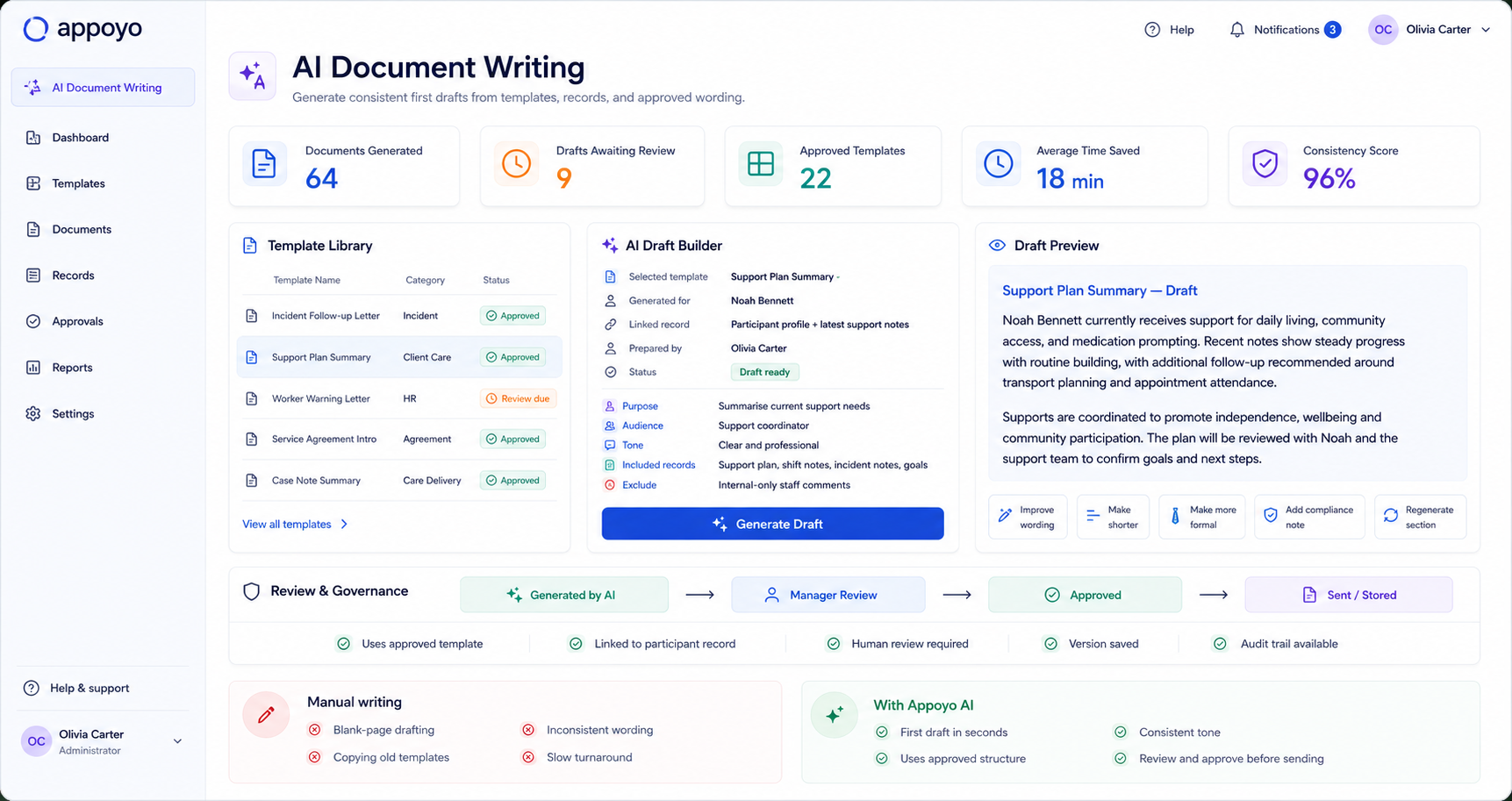Click Audit trail available check item
This screenshot has width=1512, height=801.
point(1275,644)
